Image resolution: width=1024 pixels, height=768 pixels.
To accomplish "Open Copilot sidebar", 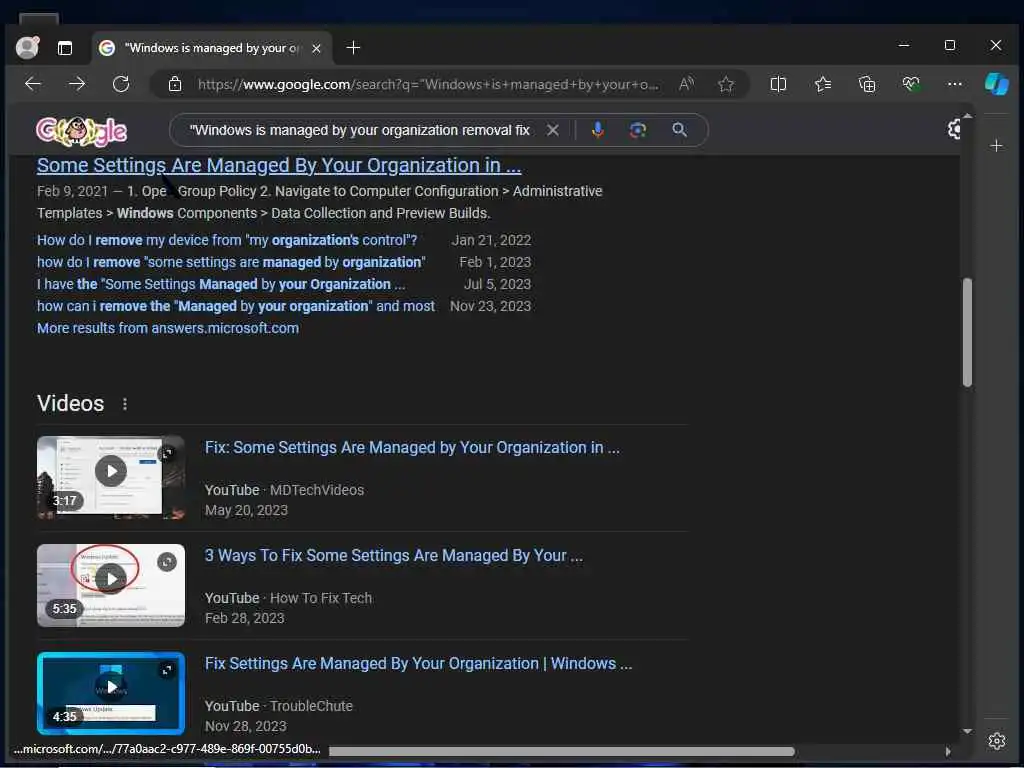I will (x=997, y=84).
